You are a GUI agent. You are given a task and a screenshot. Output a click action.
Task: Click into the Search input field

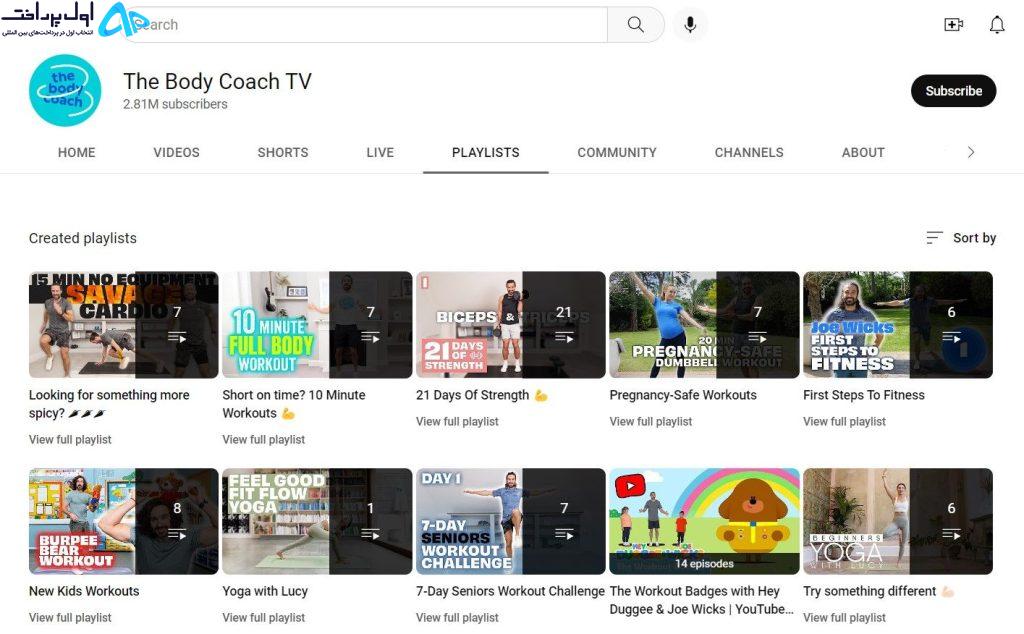366,25
